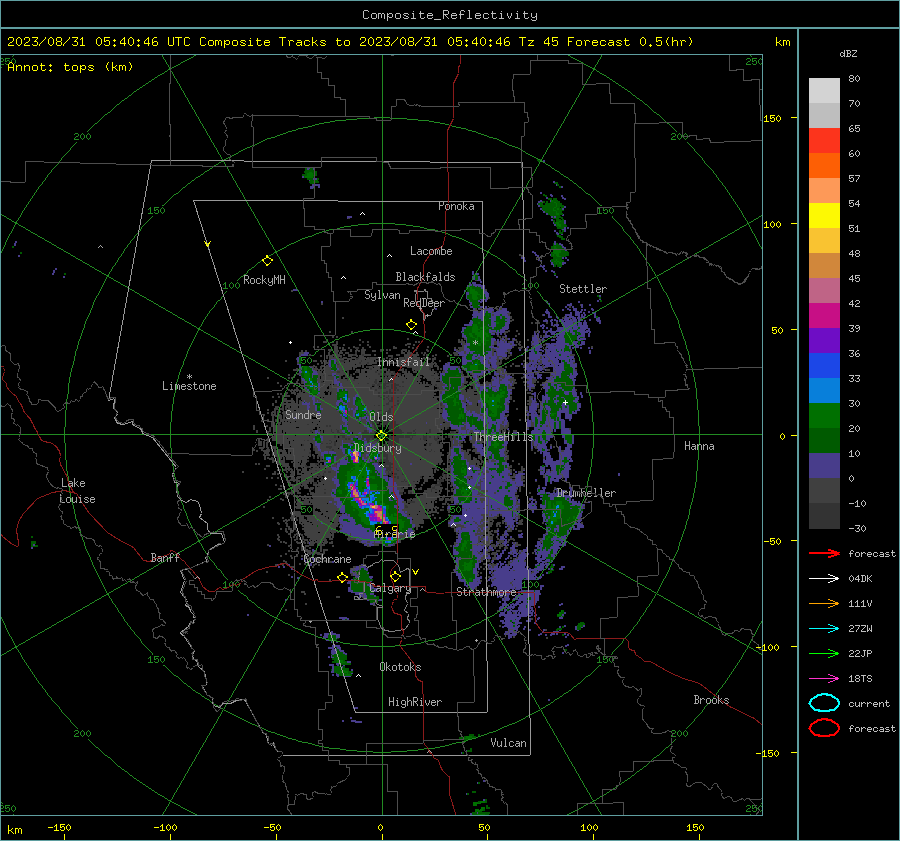Click the 'Forecast 0.5(hr)' header text
Image resolution: width=900 pixels, height=841 pixels.
(x=630, y=42)
